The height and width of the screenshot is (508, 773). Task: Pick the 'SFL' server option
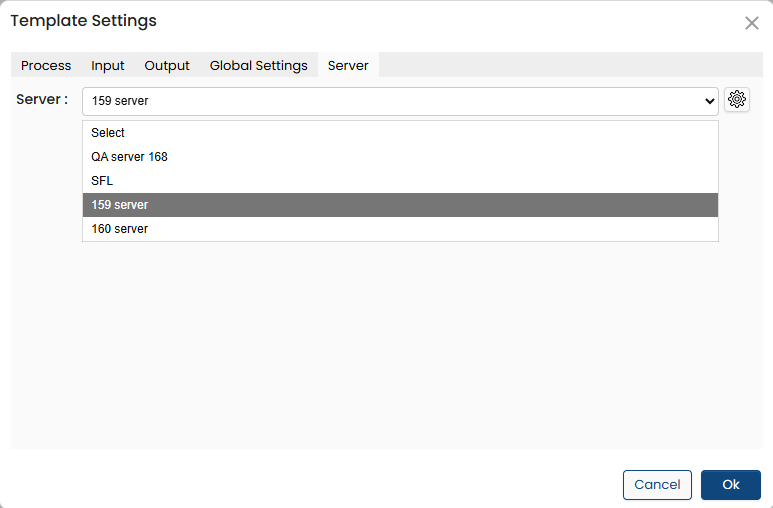pos(102,181)
